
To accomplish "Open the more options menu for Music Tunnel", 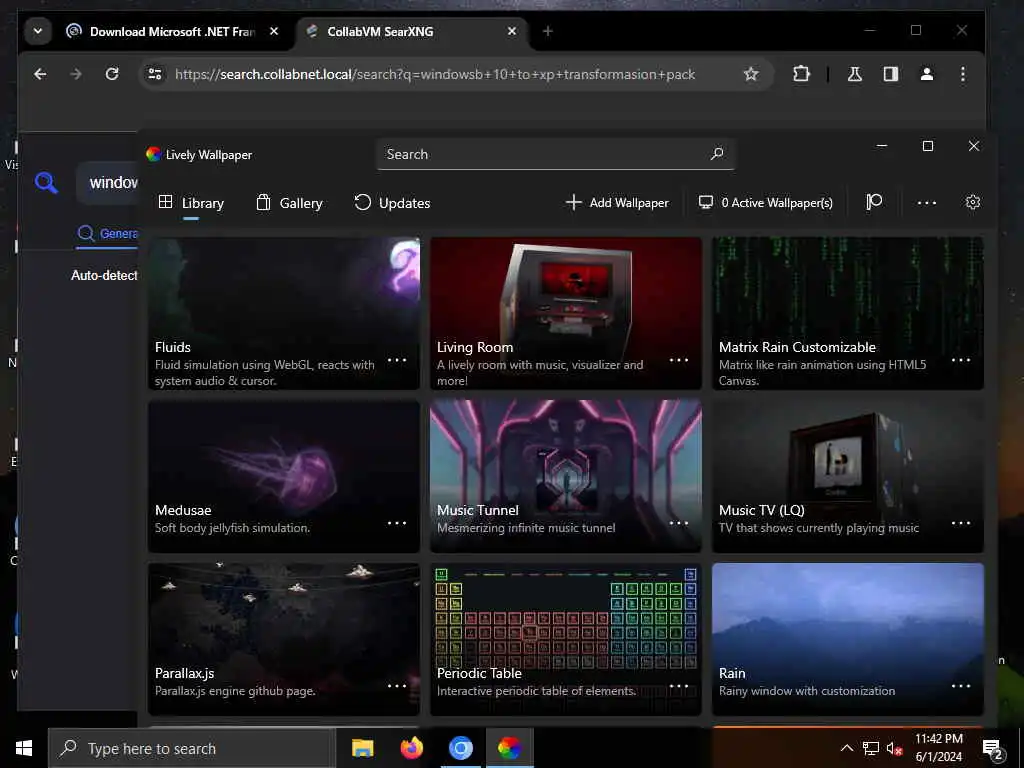I will coord(679,523).
